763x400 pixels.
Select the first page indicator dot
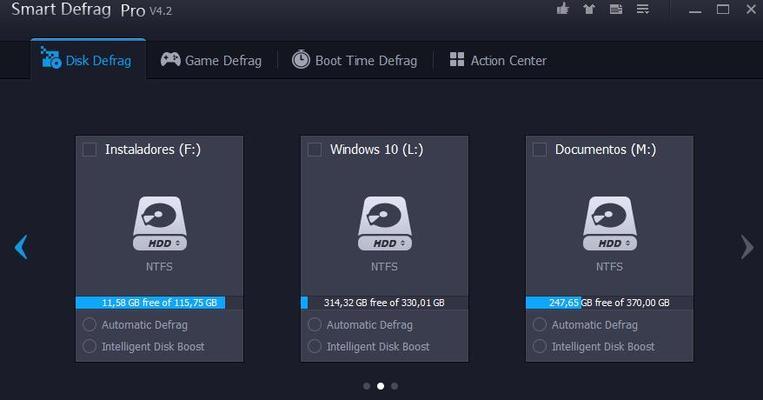point(366,386)
